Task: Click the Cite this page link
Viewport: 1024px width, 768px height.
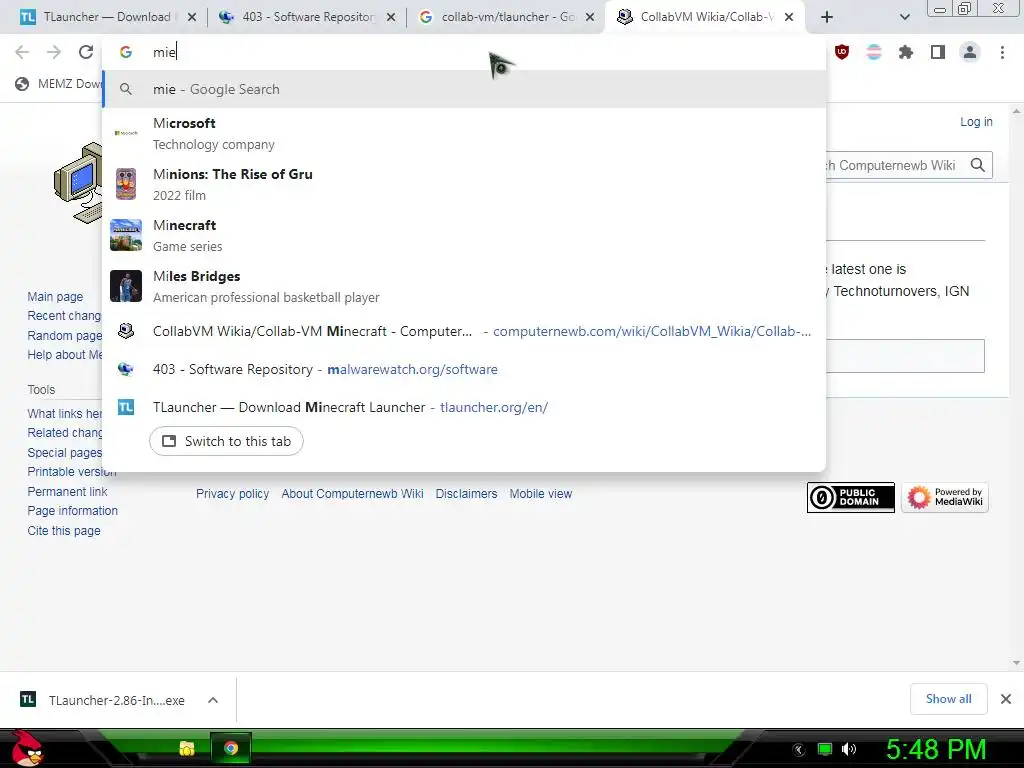Action: pos(64,531)
